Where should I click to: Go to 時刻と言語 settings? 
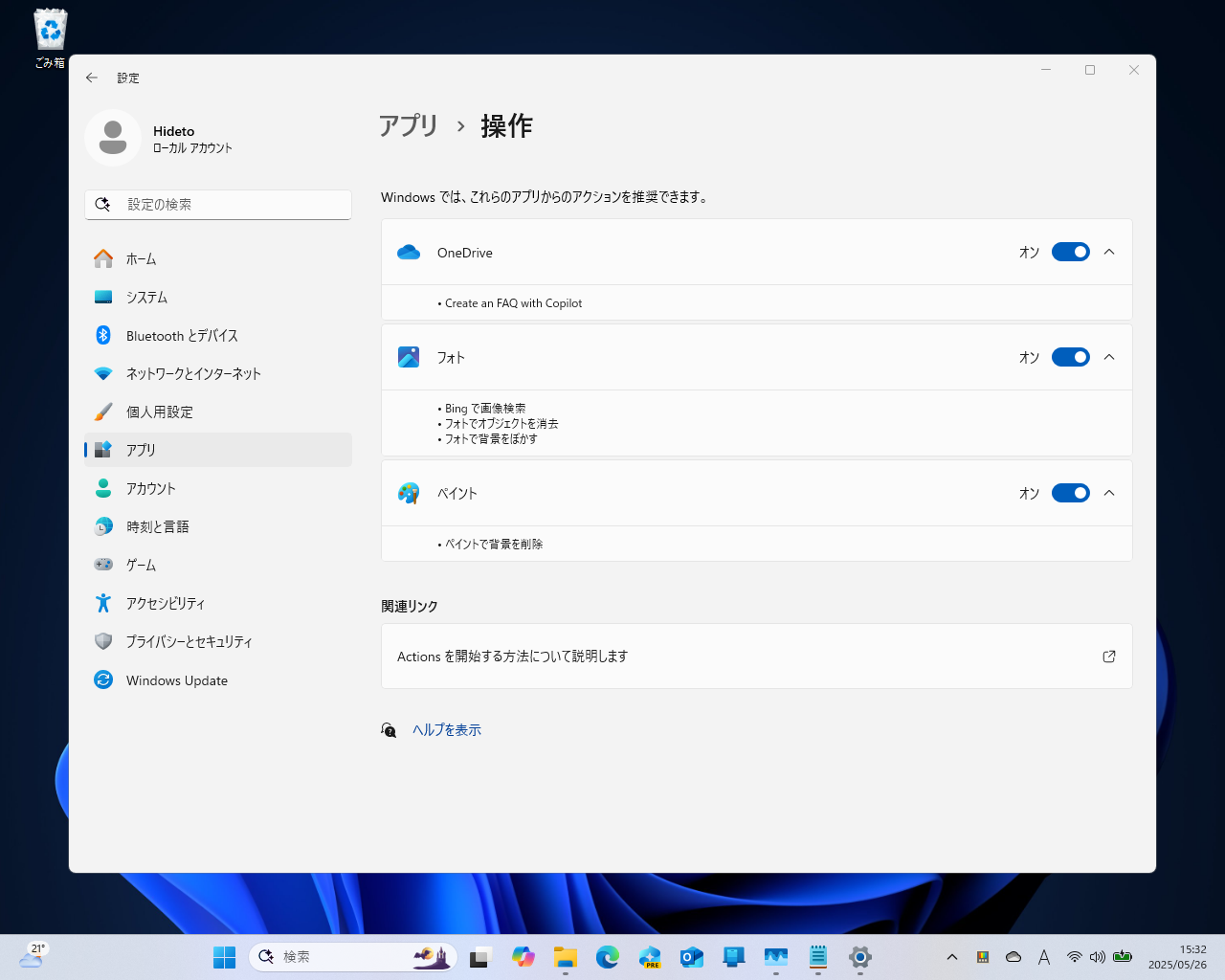(218, 526)
